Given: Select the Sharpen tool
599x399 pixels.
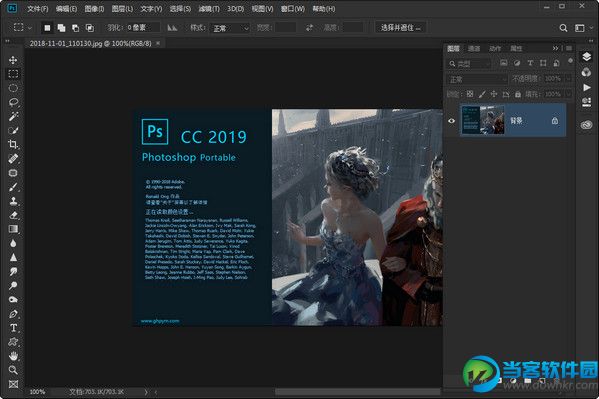Looking at the screenshot, I should [x=13, y=258].
